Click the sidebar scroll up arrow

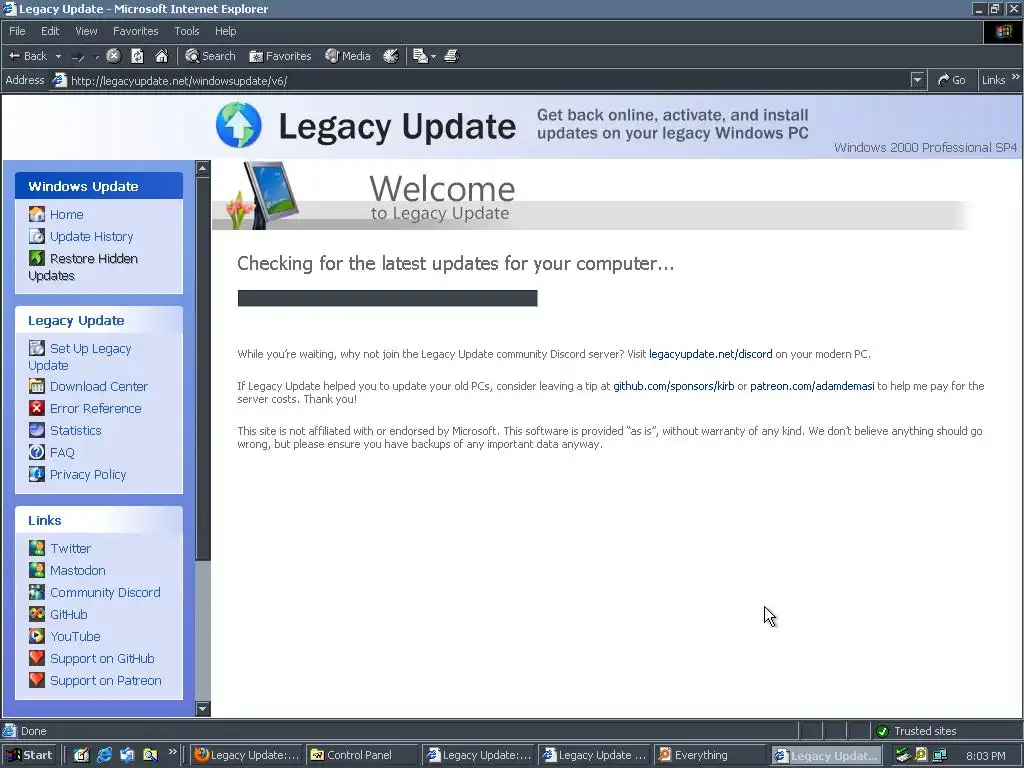click(203, 168)
